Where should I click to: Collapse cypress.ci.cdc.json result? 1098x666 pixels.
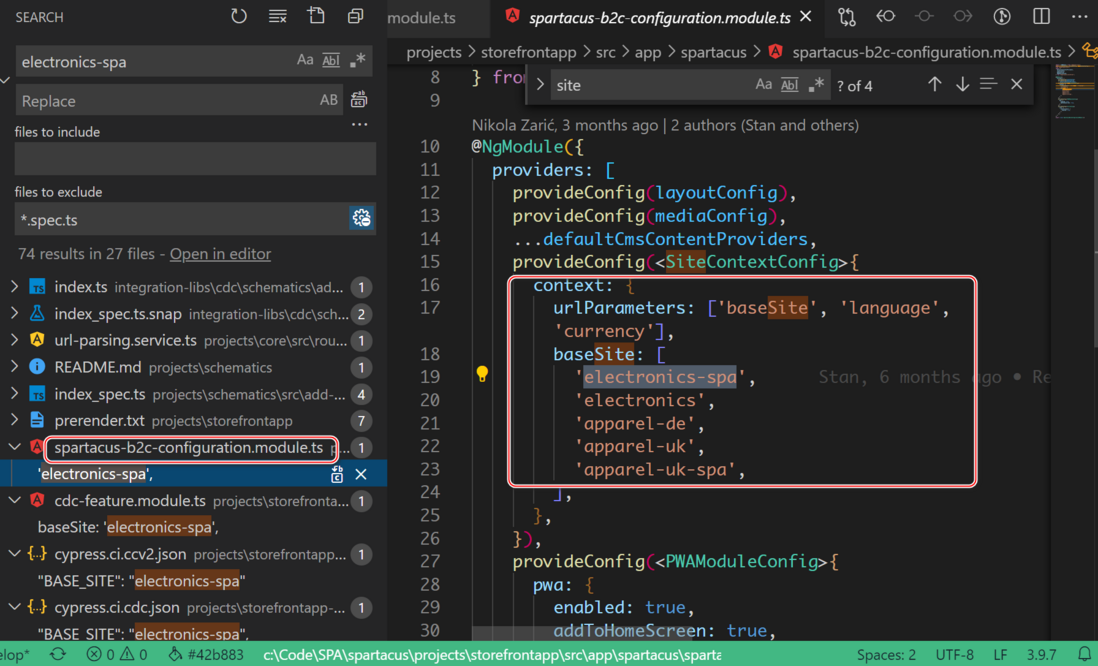[15, 606]
